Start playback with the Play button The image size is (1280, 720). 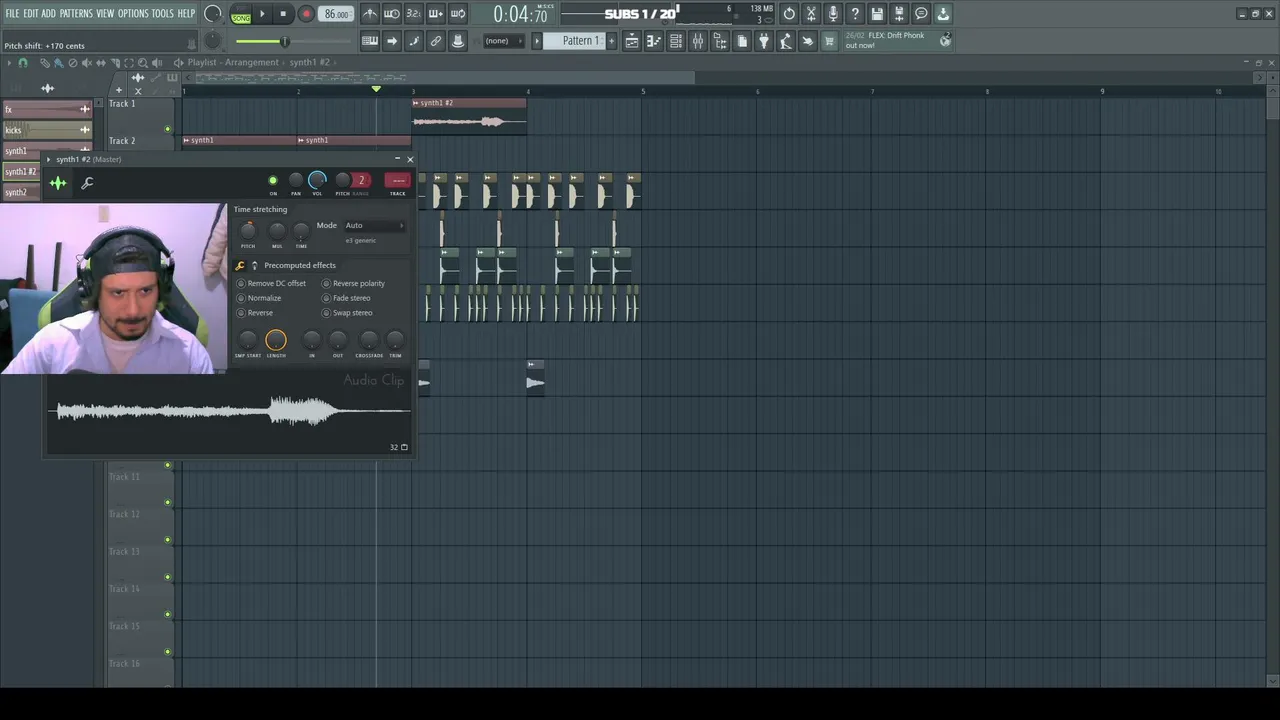click(x=262, y=14)
